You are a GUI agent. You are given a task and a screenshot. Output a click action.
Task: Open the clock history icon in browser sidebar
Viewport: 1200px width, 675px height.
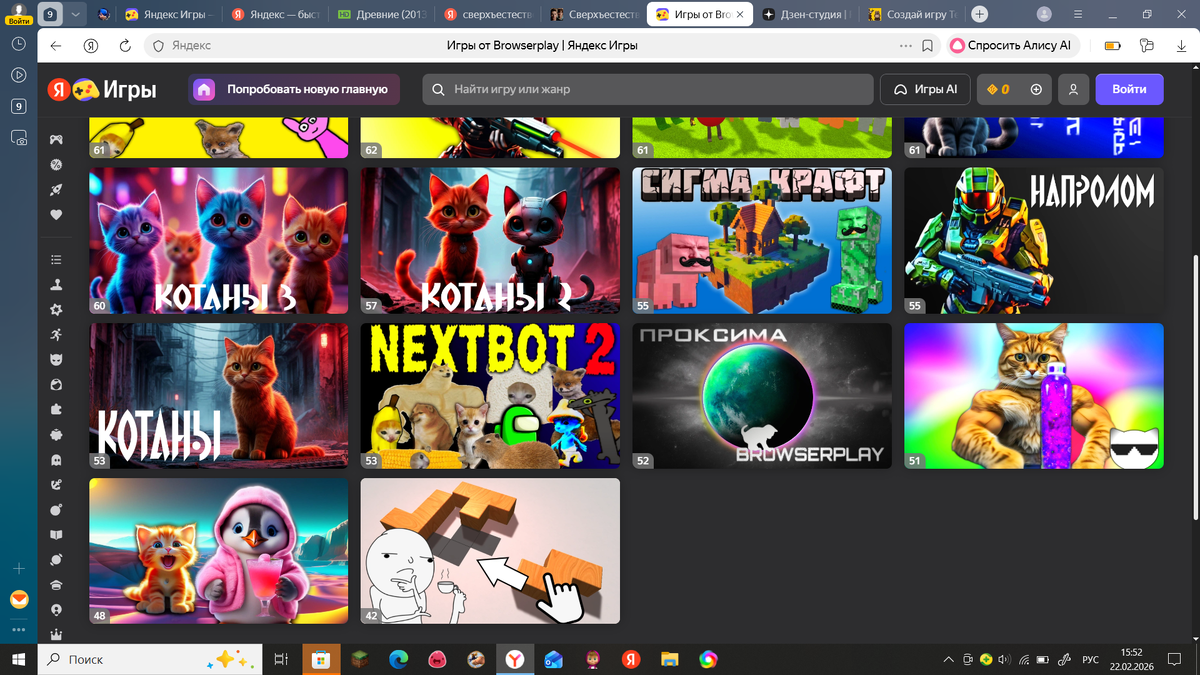pyautogui.click(x=18, y=44)
